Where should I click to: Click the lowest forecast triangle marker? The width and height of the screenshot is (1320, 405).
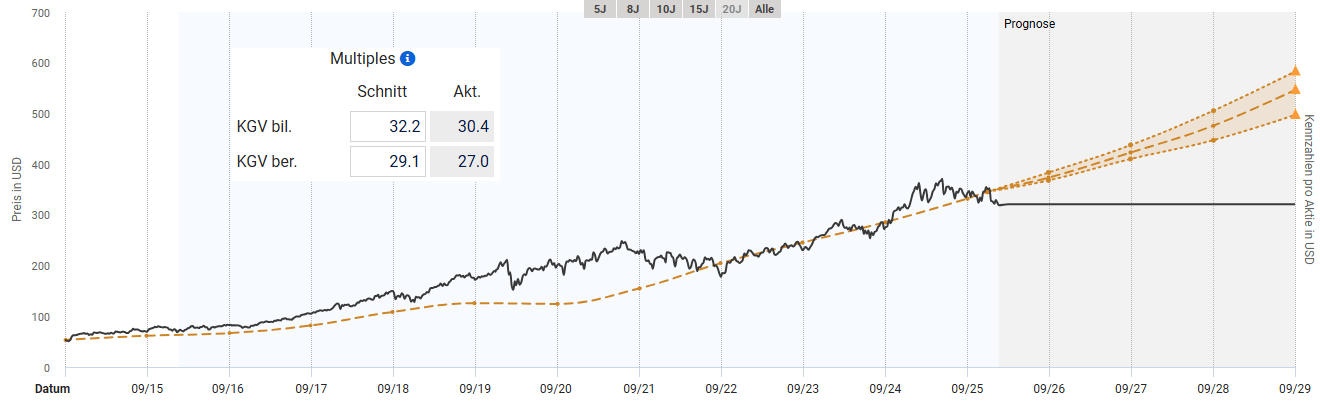[x=1294, y=114]
